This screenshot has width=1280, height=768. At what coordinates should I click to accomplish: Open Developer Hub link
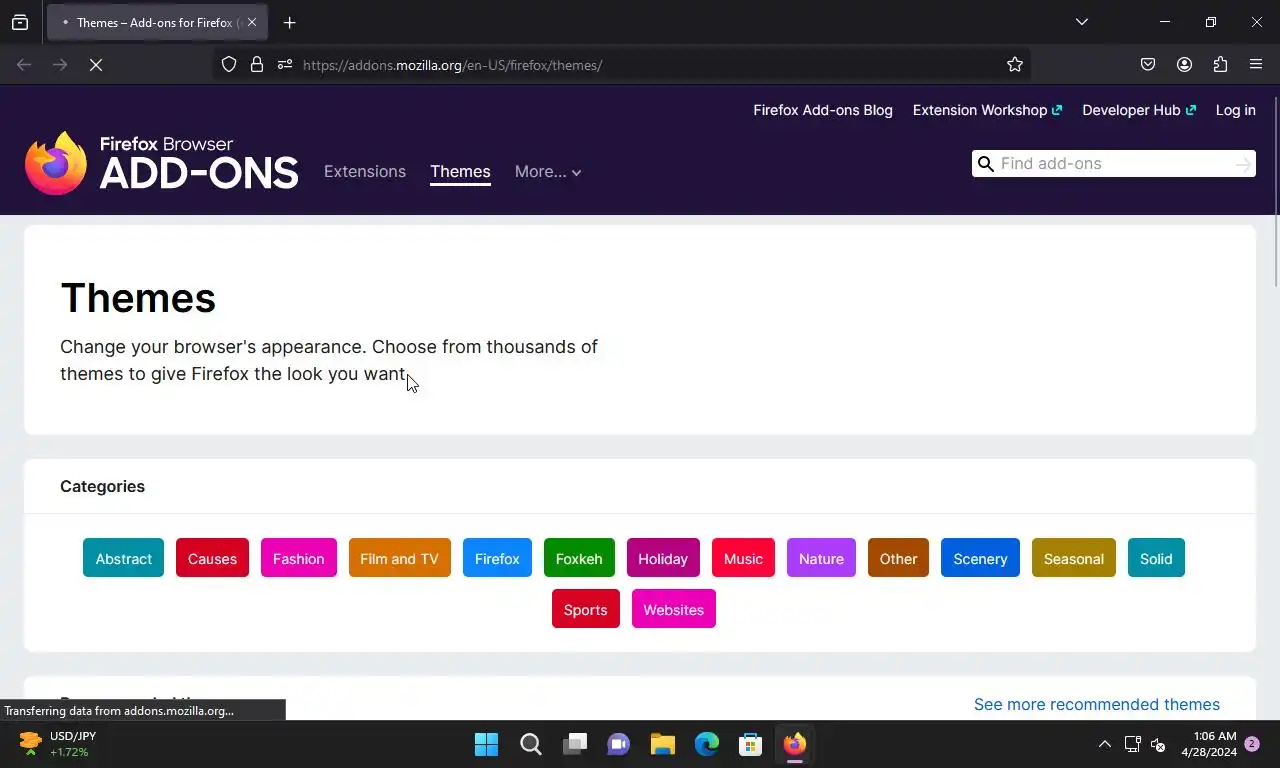[1139, 110]
